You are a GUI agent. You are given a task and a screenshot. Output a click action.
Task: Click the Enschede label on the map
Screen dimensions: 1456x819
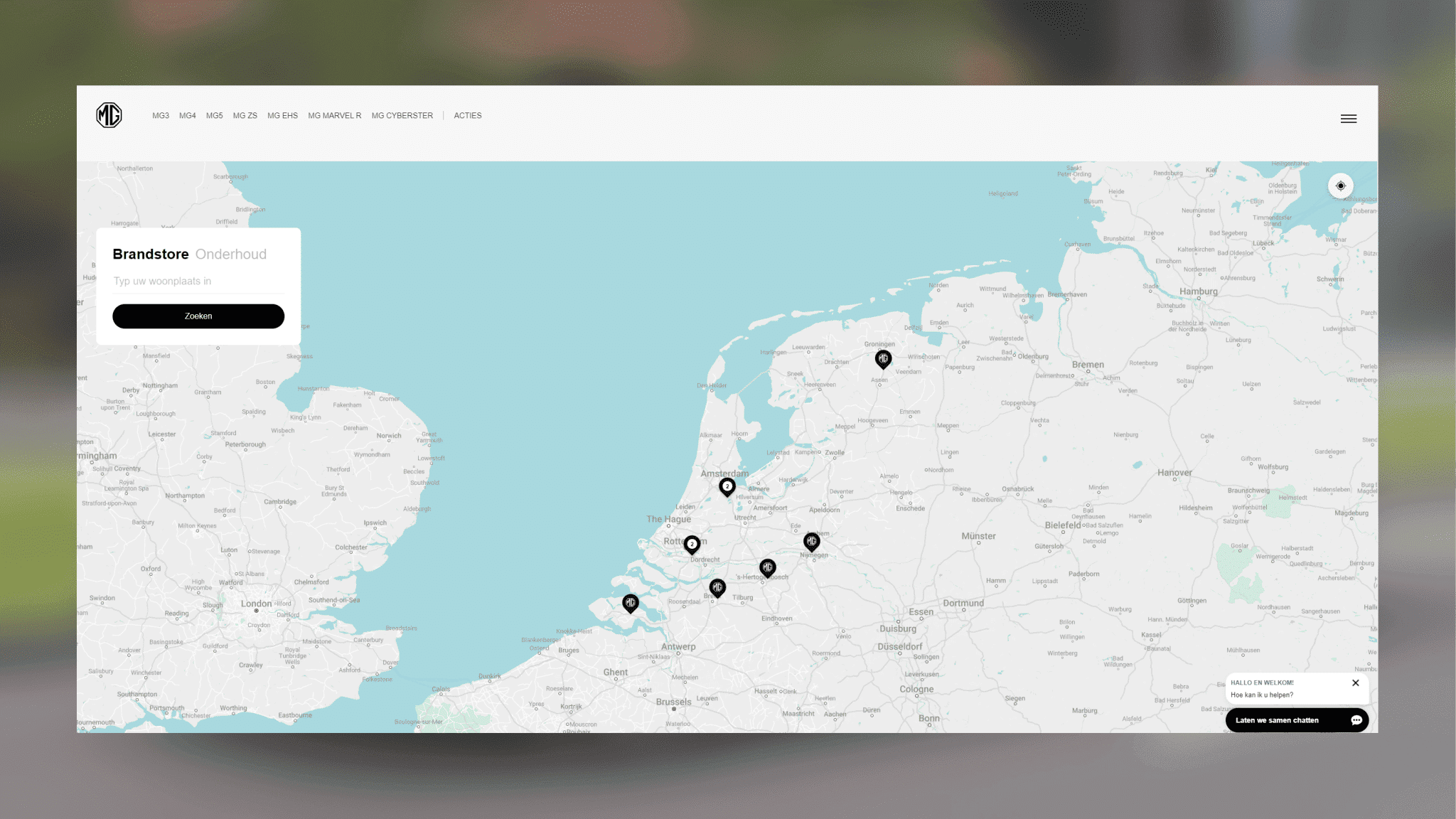pos(910,508)
